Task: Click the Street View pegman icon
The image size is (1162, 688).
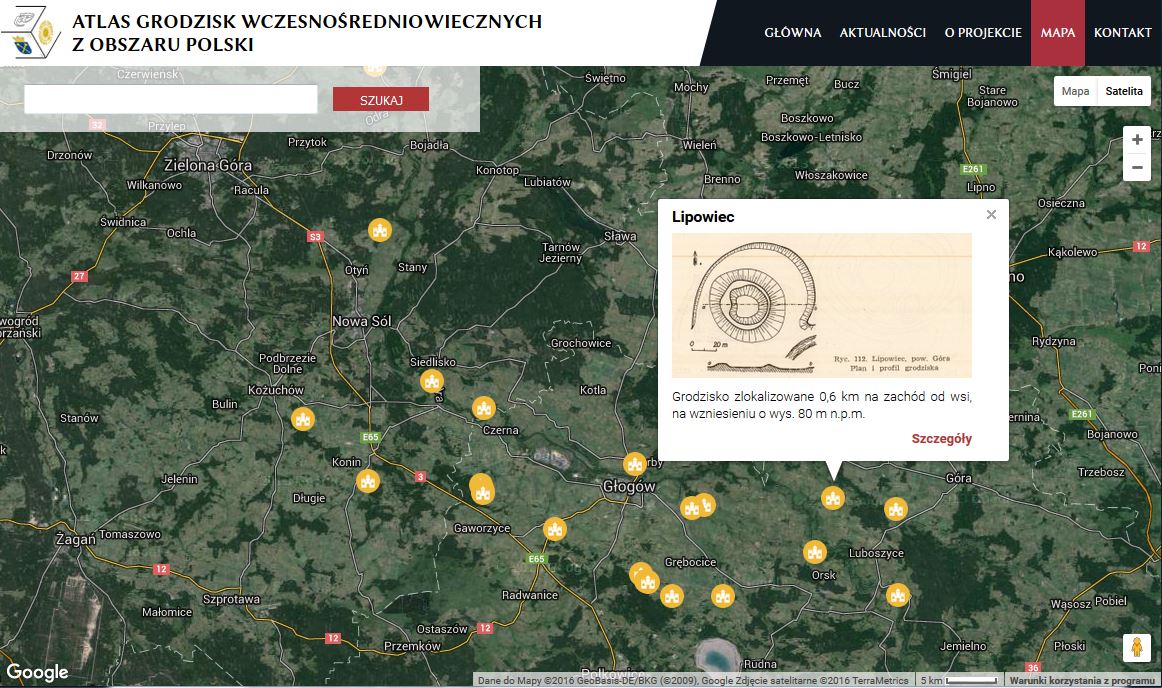Action: (x=1136, y=648)
